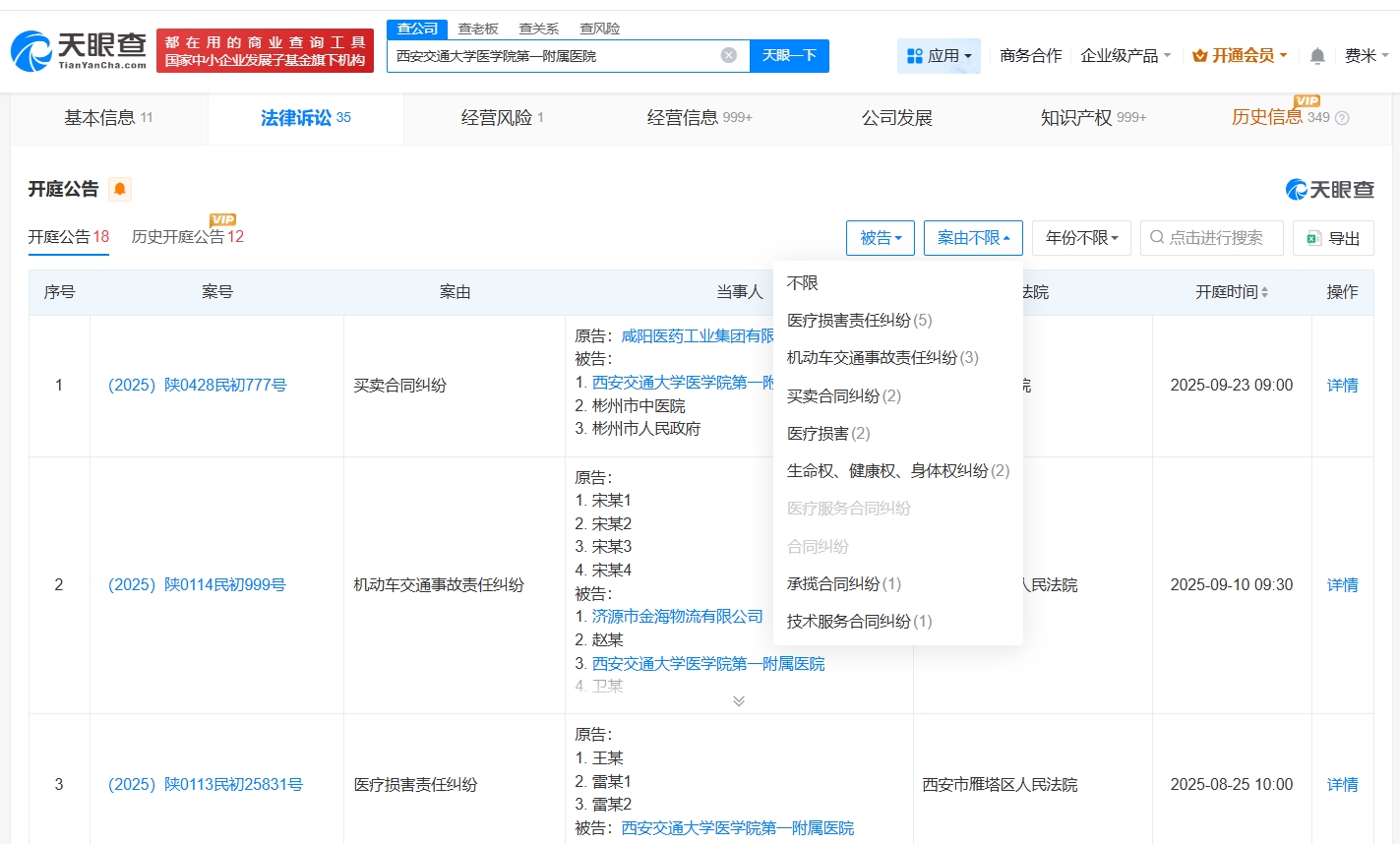Clear the search box with the X icon
Viewport: 1400px width, 844px height.
pos(728,56)
